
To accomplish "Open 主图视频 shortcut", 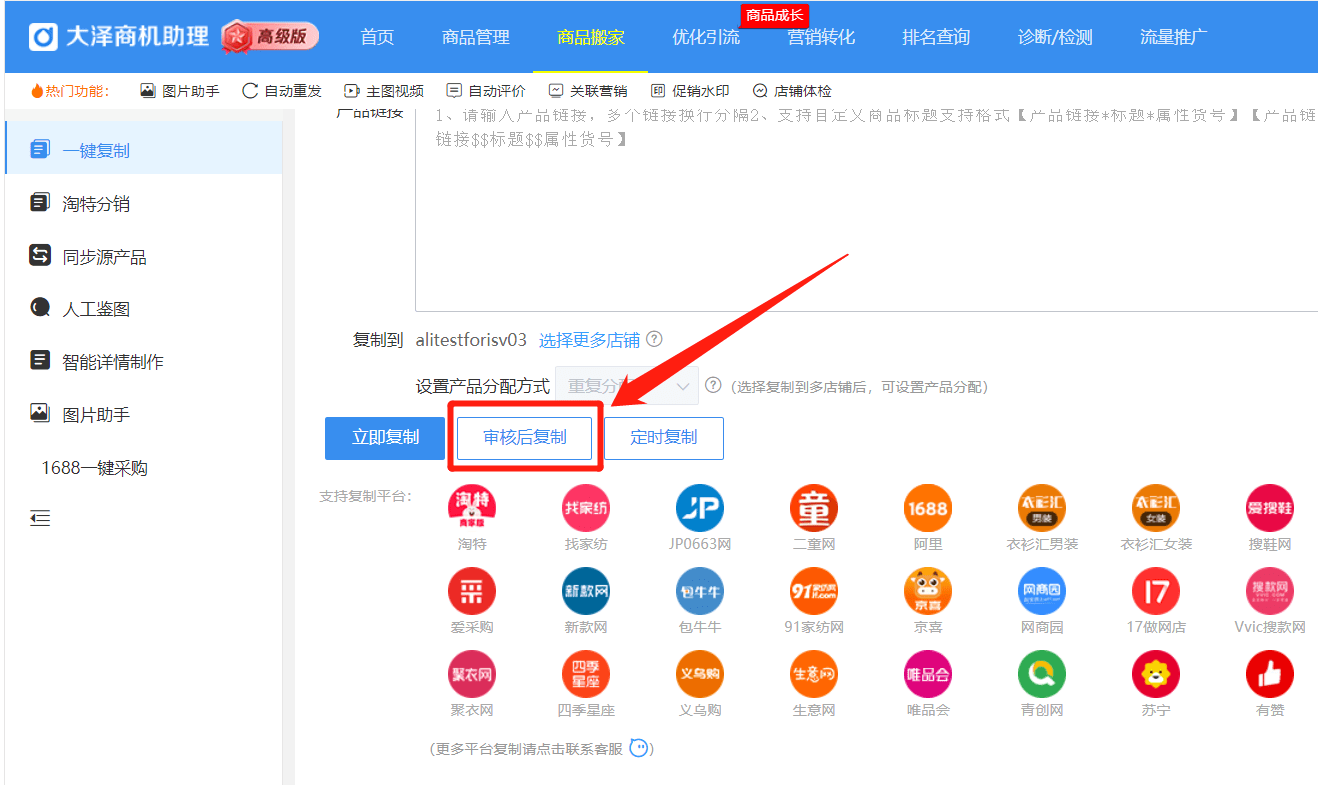I will (384, 91).
